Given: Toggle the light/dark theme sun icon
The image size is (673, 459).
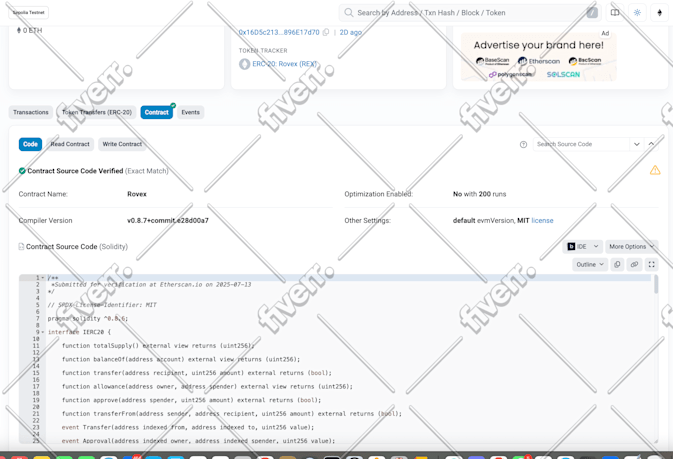Looking at the screenshot, I should 637,13.
